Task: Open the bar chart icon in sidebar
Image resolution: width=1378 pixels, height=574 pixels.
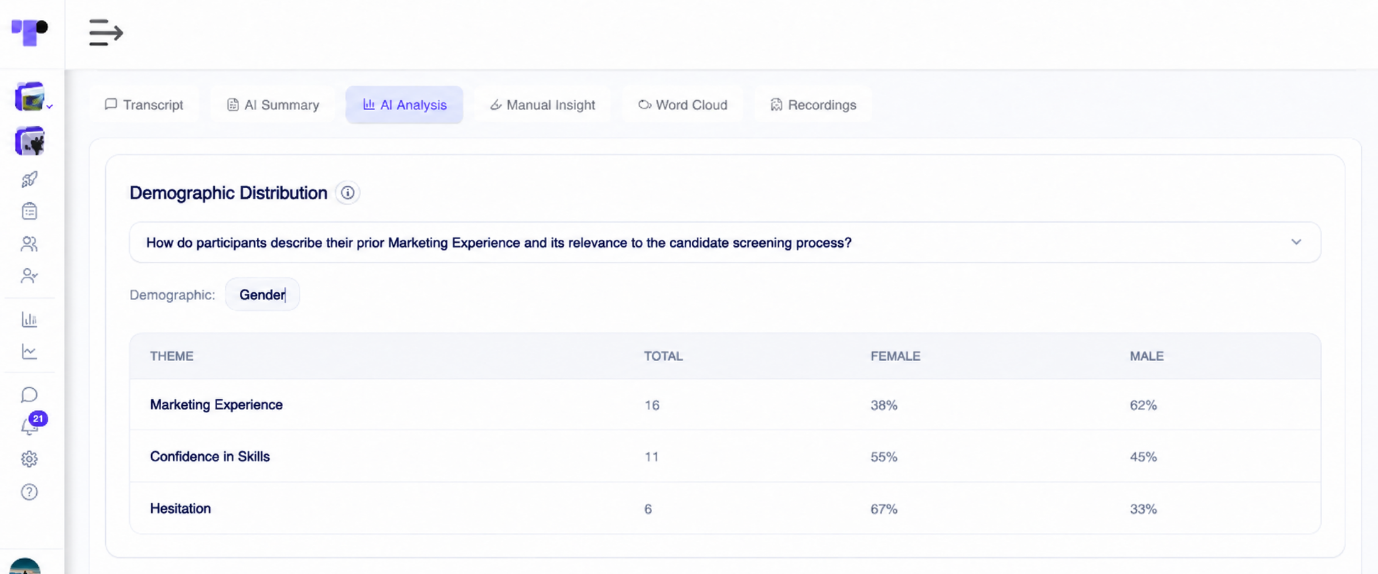Action: [29, 320]
